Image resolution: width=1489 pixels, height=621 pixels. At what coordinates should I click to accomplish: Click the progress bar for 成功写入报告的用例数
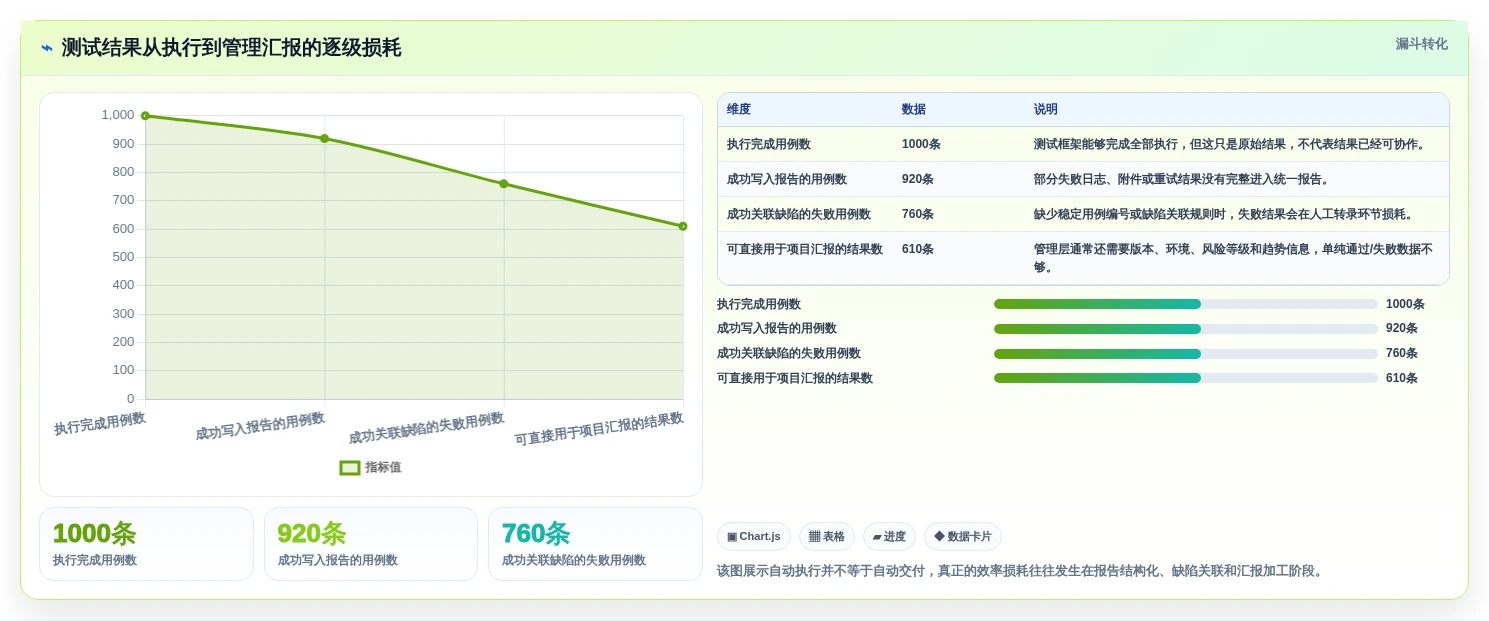1186,329
